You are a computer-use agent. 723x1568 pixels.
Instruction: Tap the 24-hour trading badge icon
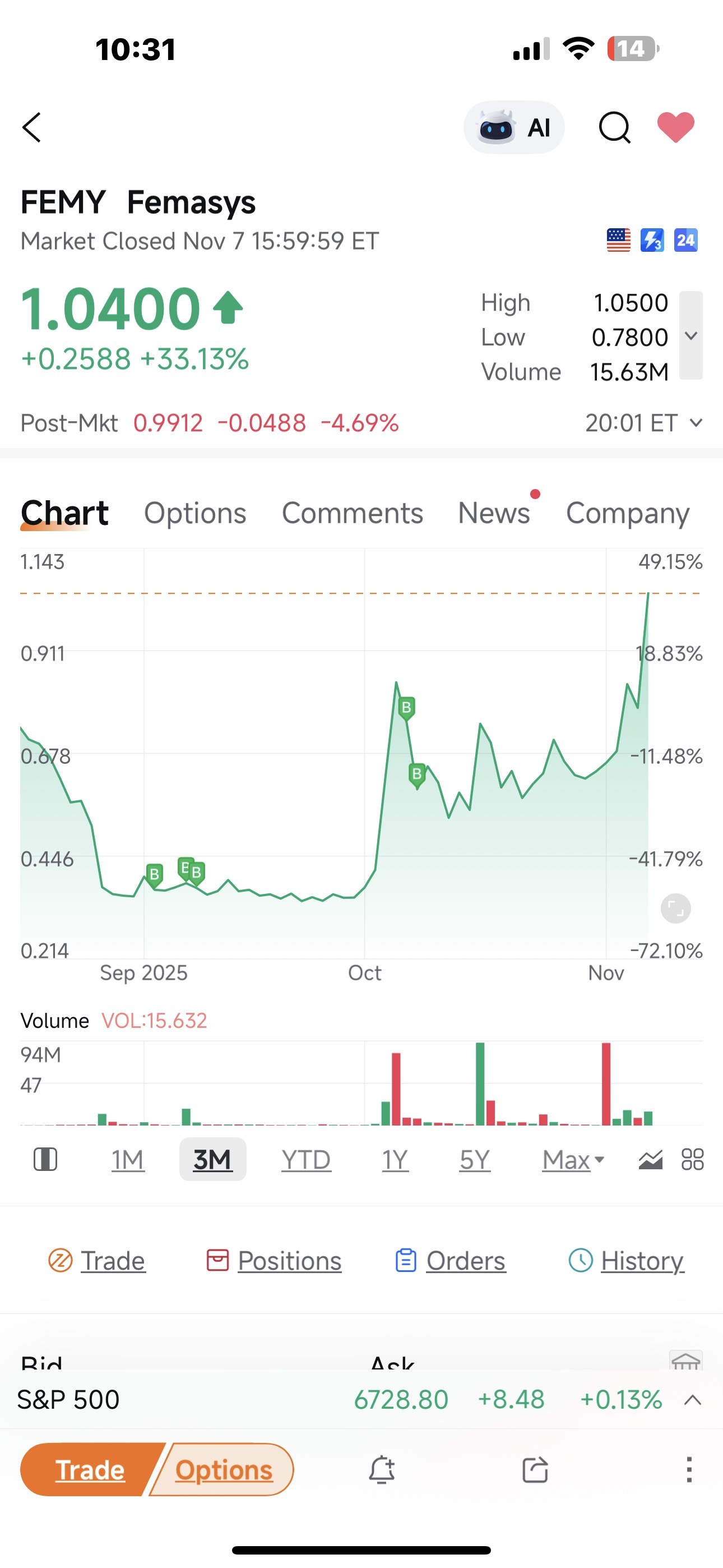pyautogui.click(x=686, y=241)
